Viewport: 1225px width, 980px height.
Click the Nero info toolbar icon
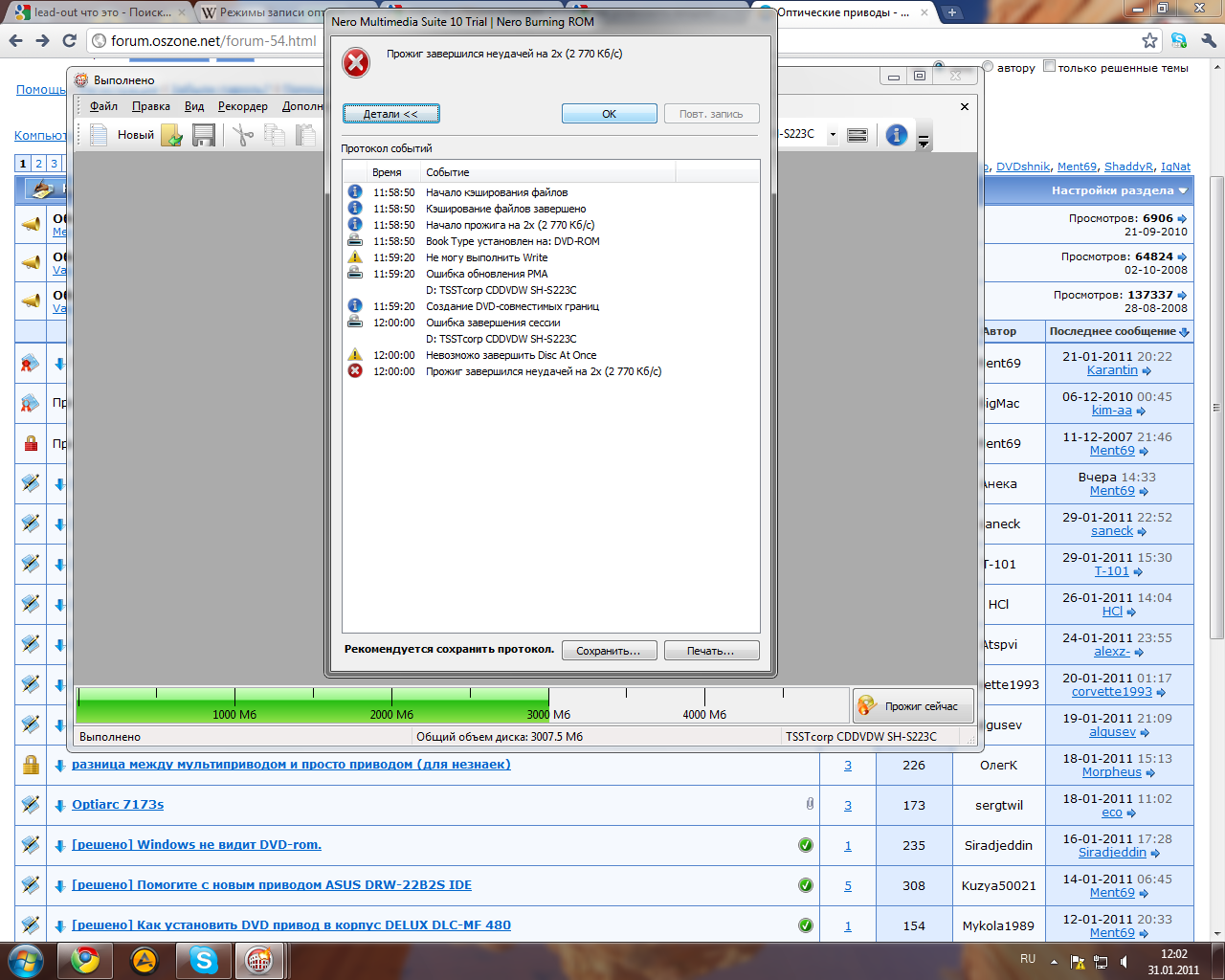click(896, 135)
